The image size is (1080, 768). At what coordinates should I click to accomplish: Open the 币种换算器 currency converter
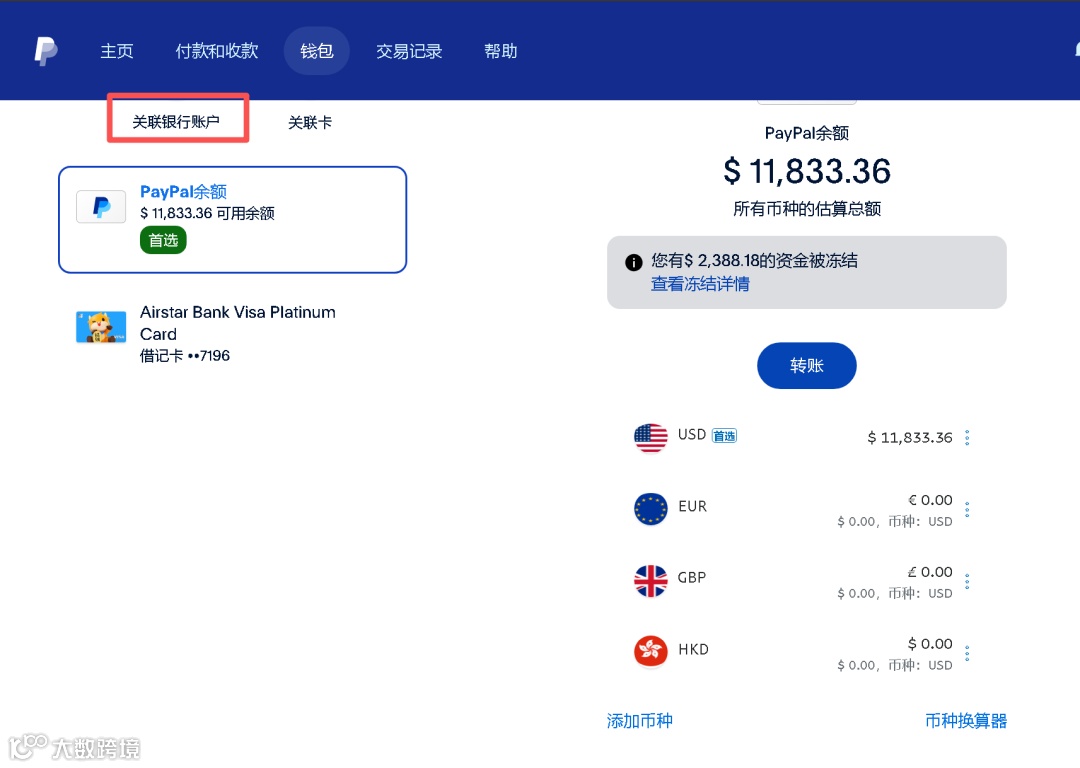pyautogui.click(x=966, y=720)
